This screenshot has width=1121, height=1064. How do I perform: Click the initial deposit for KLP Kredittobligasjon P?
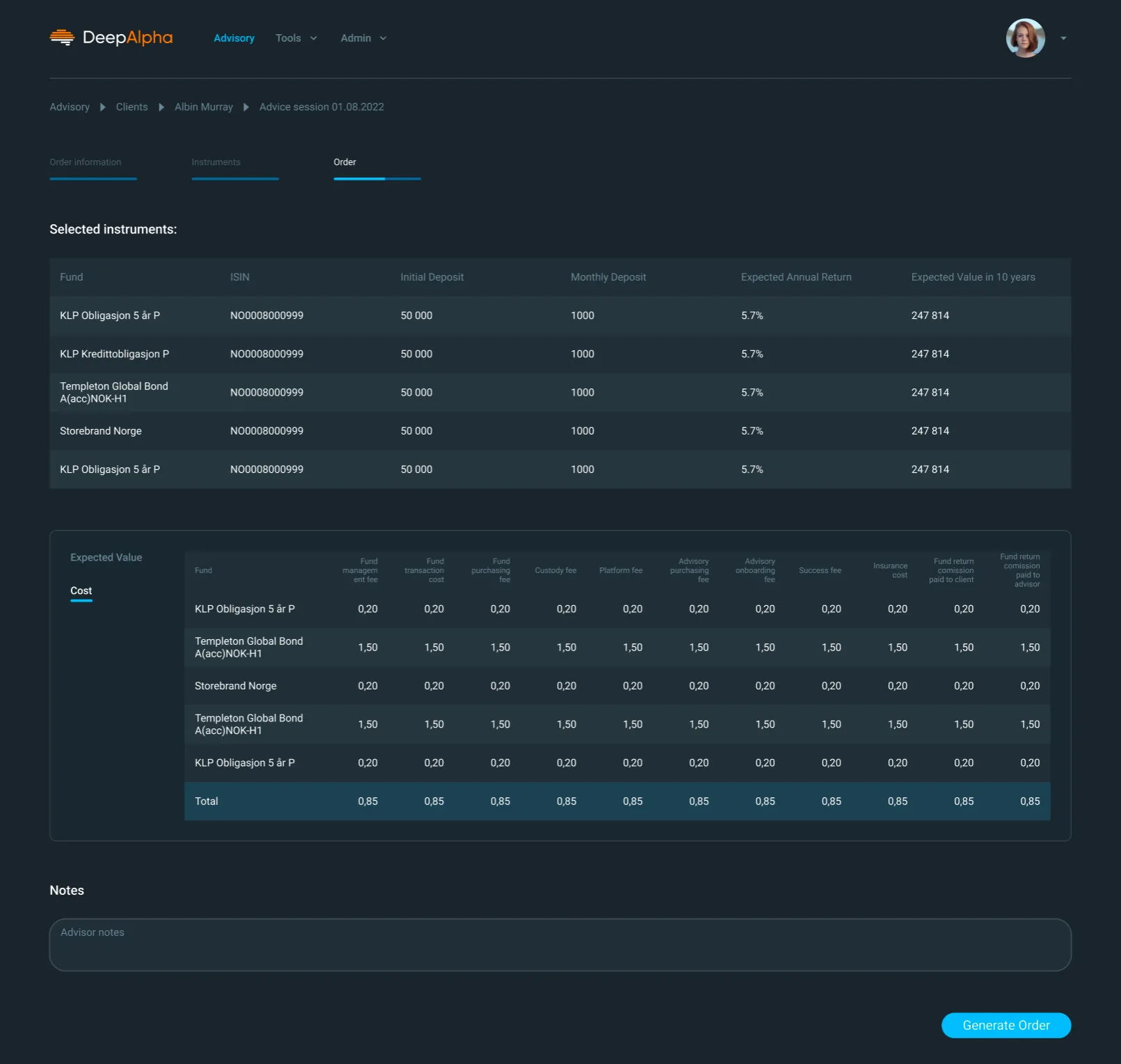click(x=416, y=354)
